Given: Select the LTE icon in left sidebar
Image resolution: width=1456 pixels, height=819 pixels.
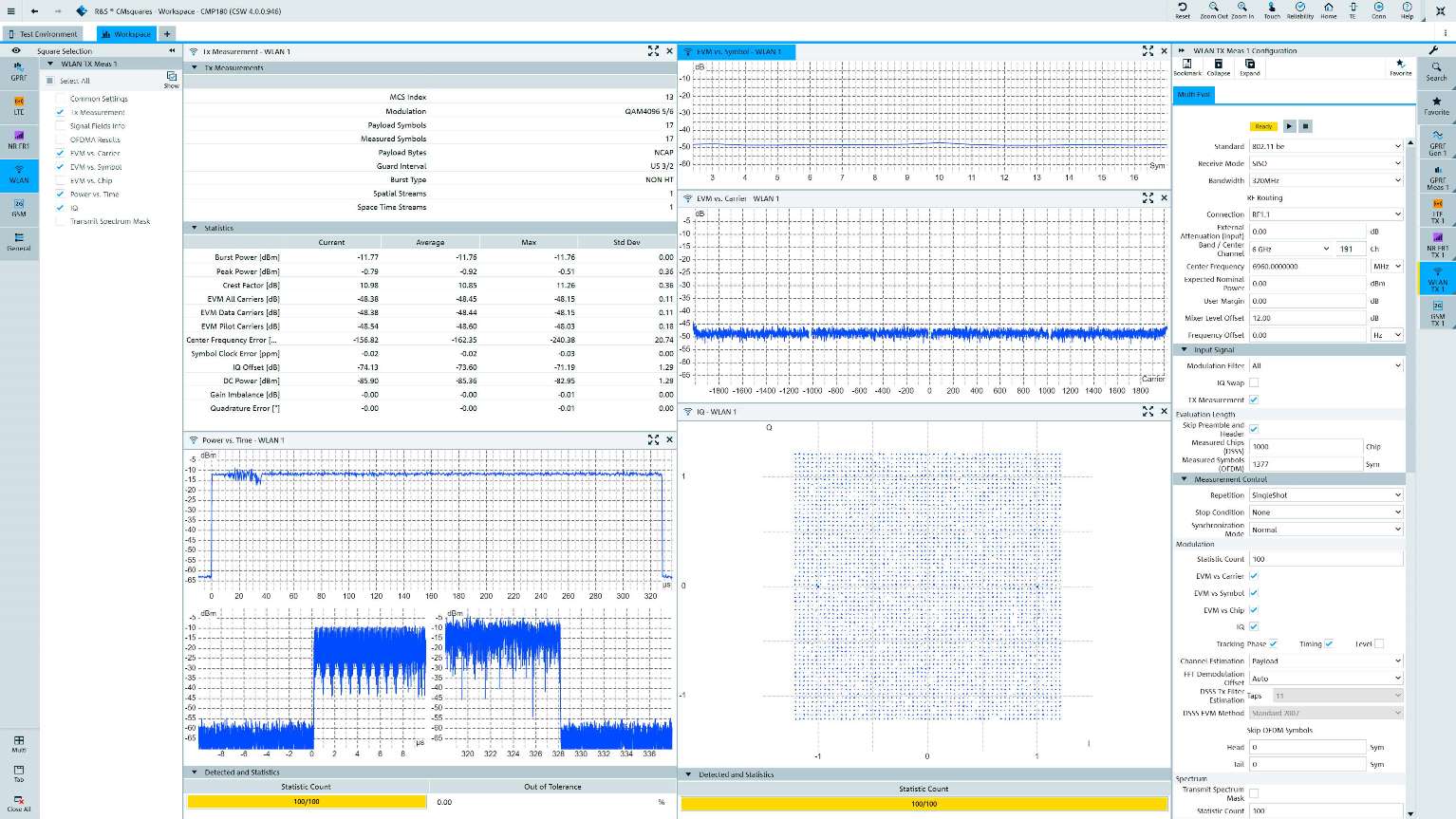Looking at the screenshot, I should point(18,104).
